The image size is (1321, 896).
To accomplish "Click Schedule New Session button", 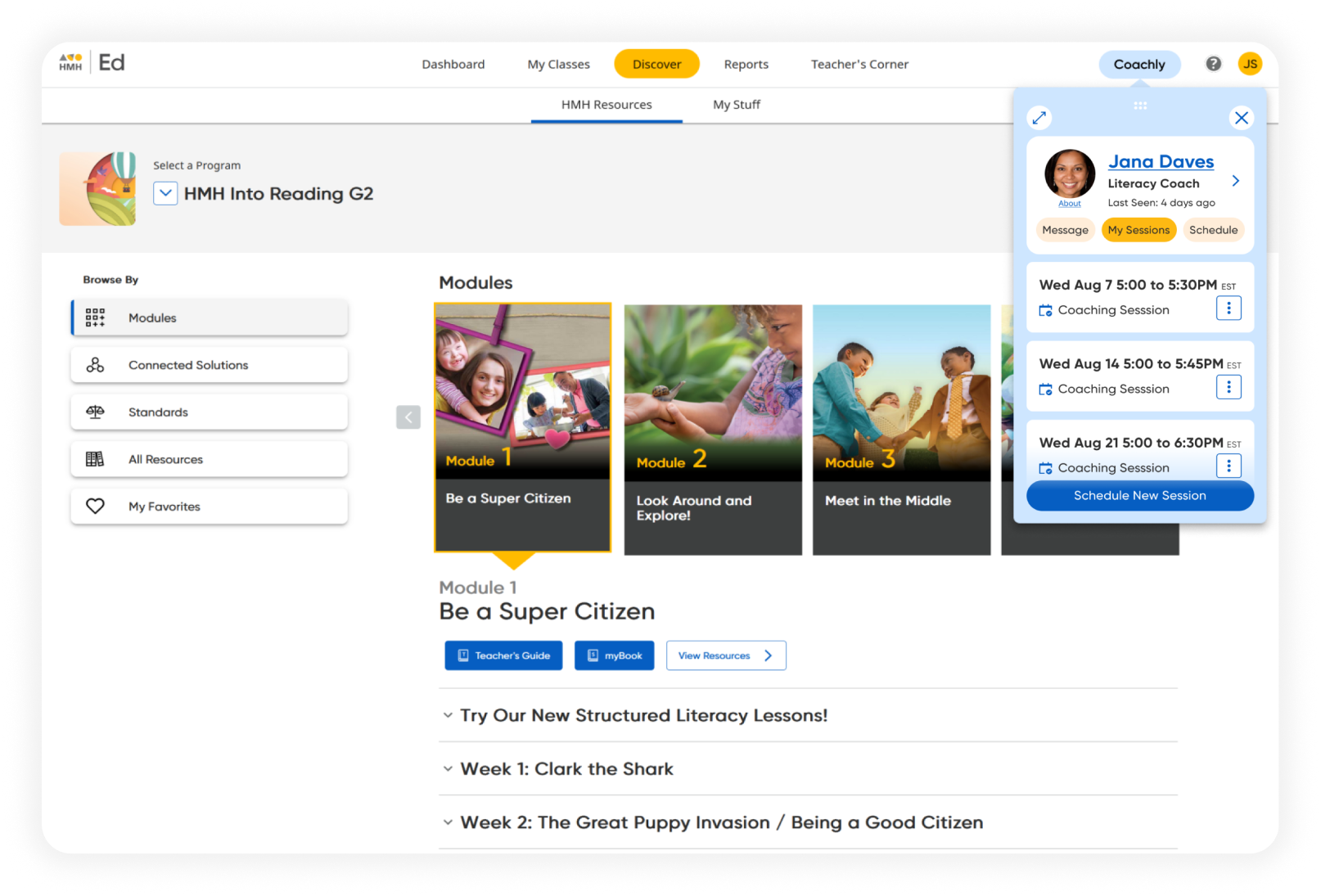I will 1140,496.
